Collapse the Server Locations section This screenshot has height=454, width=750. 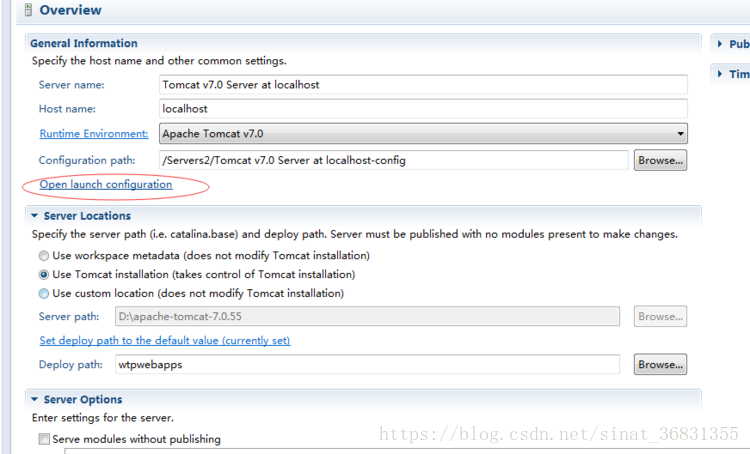point(34,216)
